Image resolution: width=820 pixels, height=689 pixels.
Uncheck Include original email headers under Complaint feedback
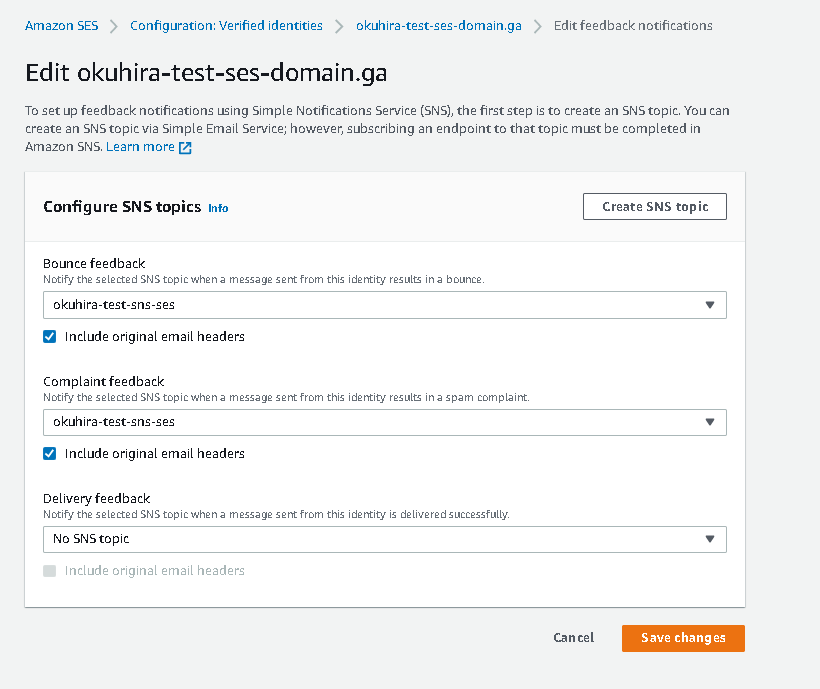[x=50, y=454]
